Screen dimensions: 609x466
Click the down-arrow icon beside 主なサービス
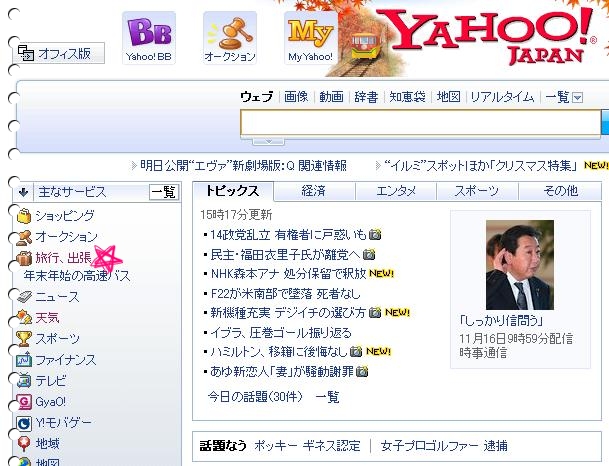click(x=23, y=192)
